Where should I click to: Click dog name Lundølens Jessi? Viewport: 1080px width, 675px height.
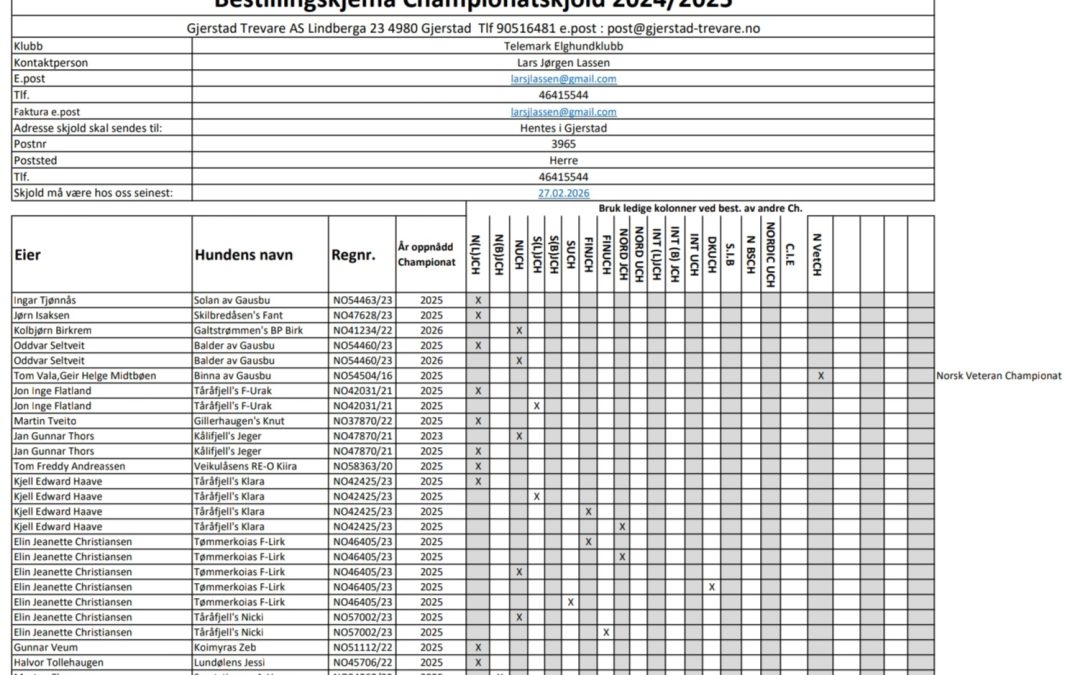(229, 663)
